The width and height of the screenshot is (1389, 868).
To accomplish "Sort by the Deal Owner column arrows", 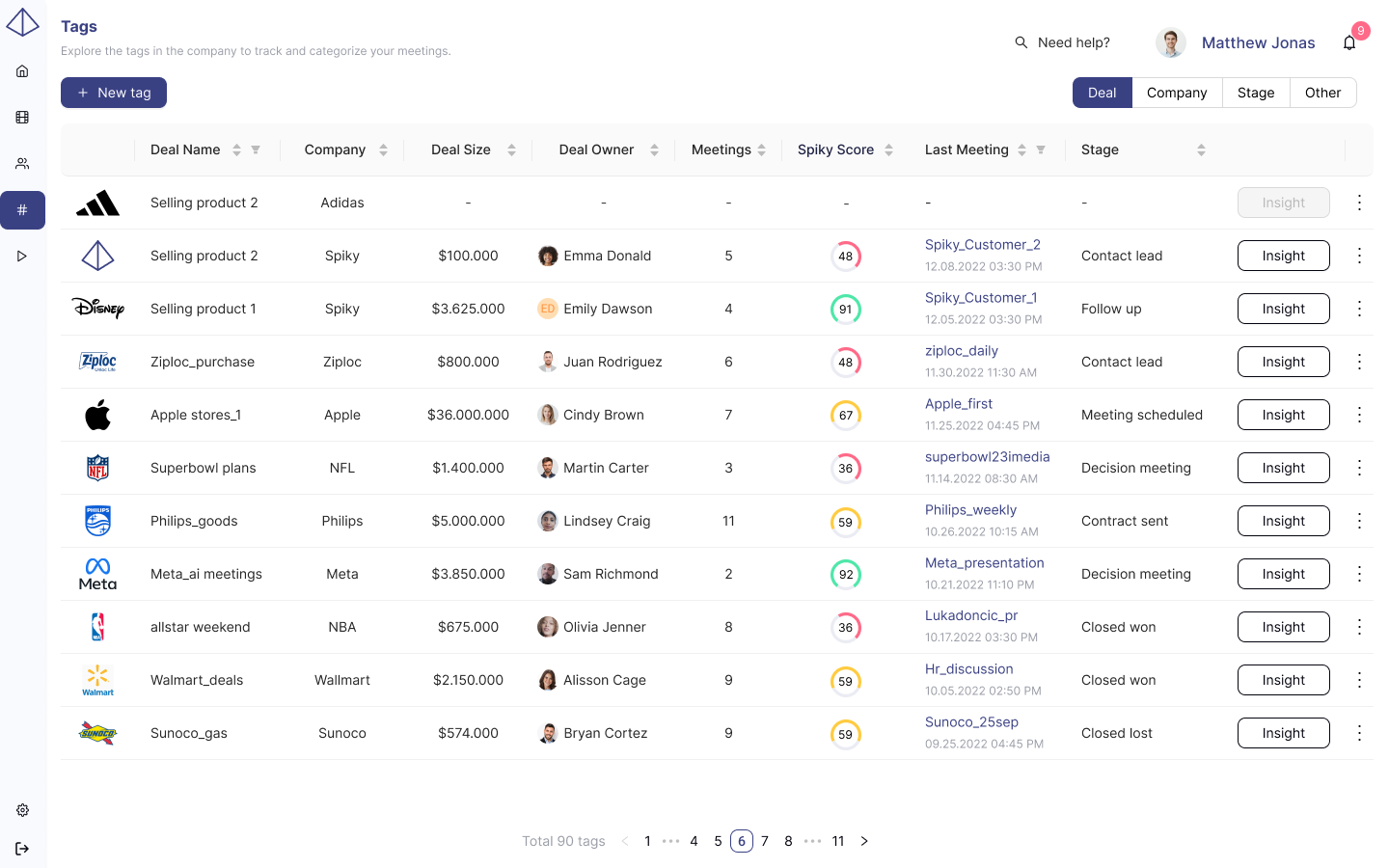I will point(654,149).
